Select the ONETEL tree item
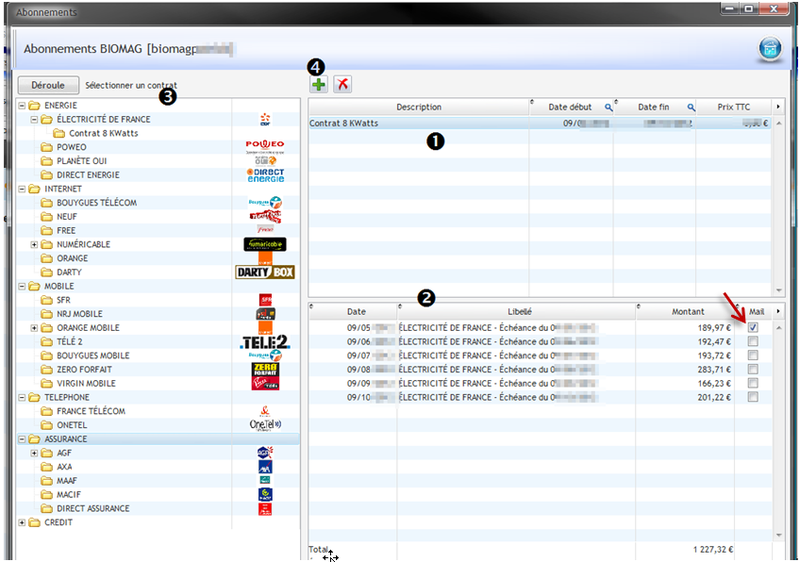 tap(71, 425)
